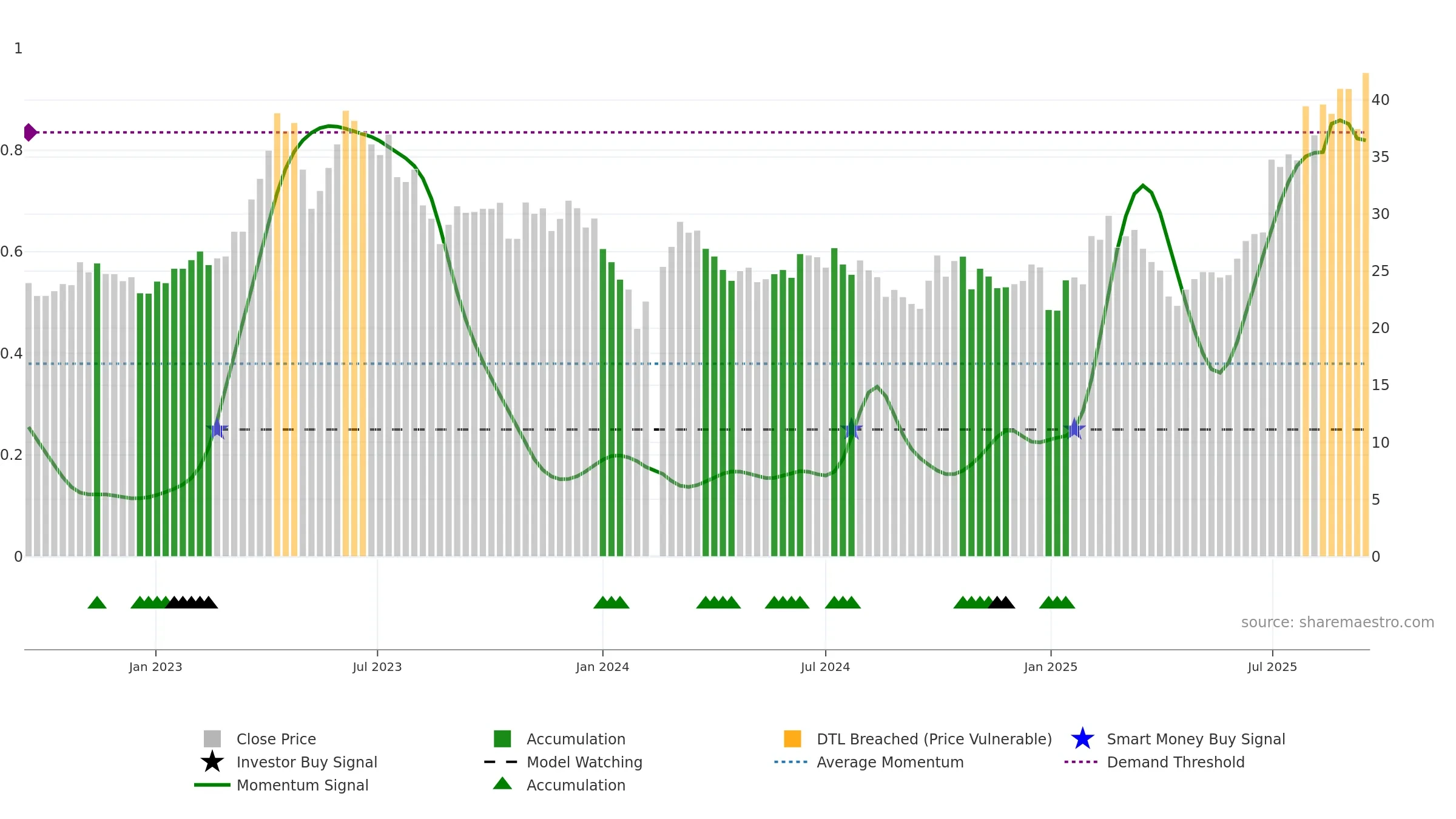Click the Jan 2024 axis label

tap(602, 667)
